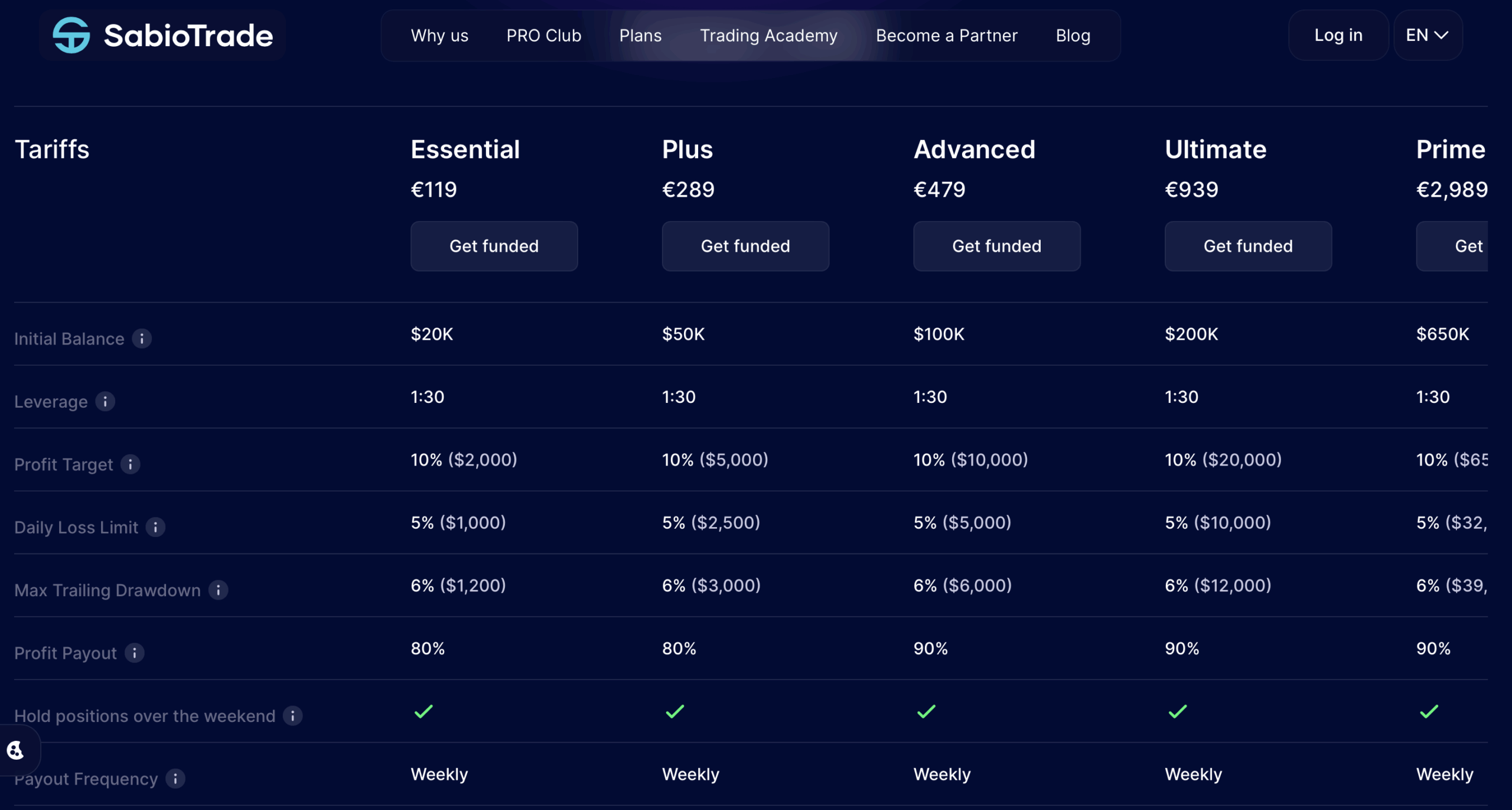Click the info icon next to Profit Target
Screen dimensions: 1512x810
(x=131, y=464)
